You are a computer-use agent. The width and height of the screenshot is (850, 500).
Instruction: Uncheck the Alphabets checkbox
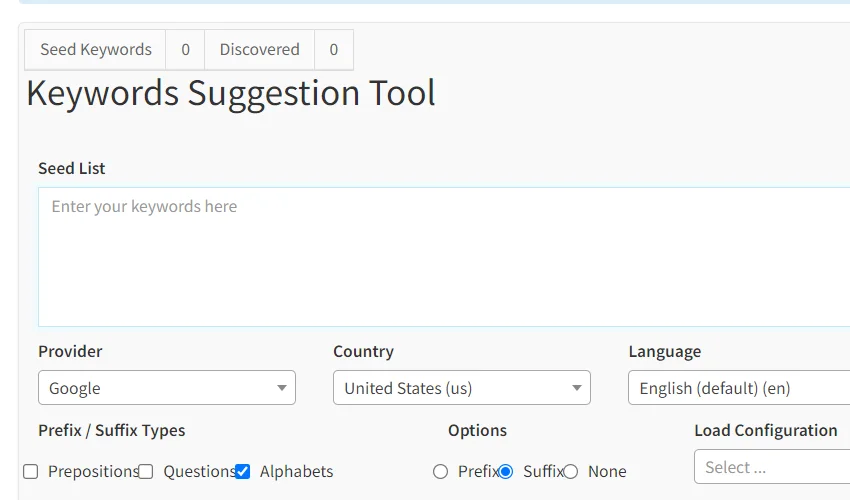coord(242,472)
